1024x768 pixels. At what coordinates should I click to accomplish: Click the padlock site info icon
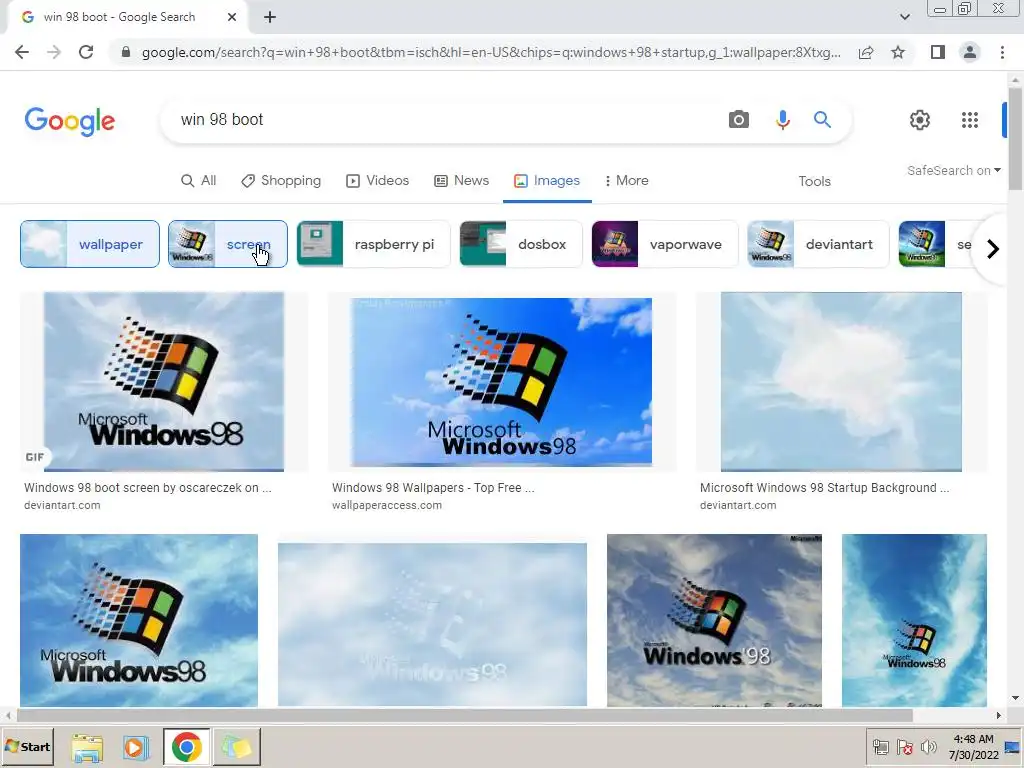126,52
